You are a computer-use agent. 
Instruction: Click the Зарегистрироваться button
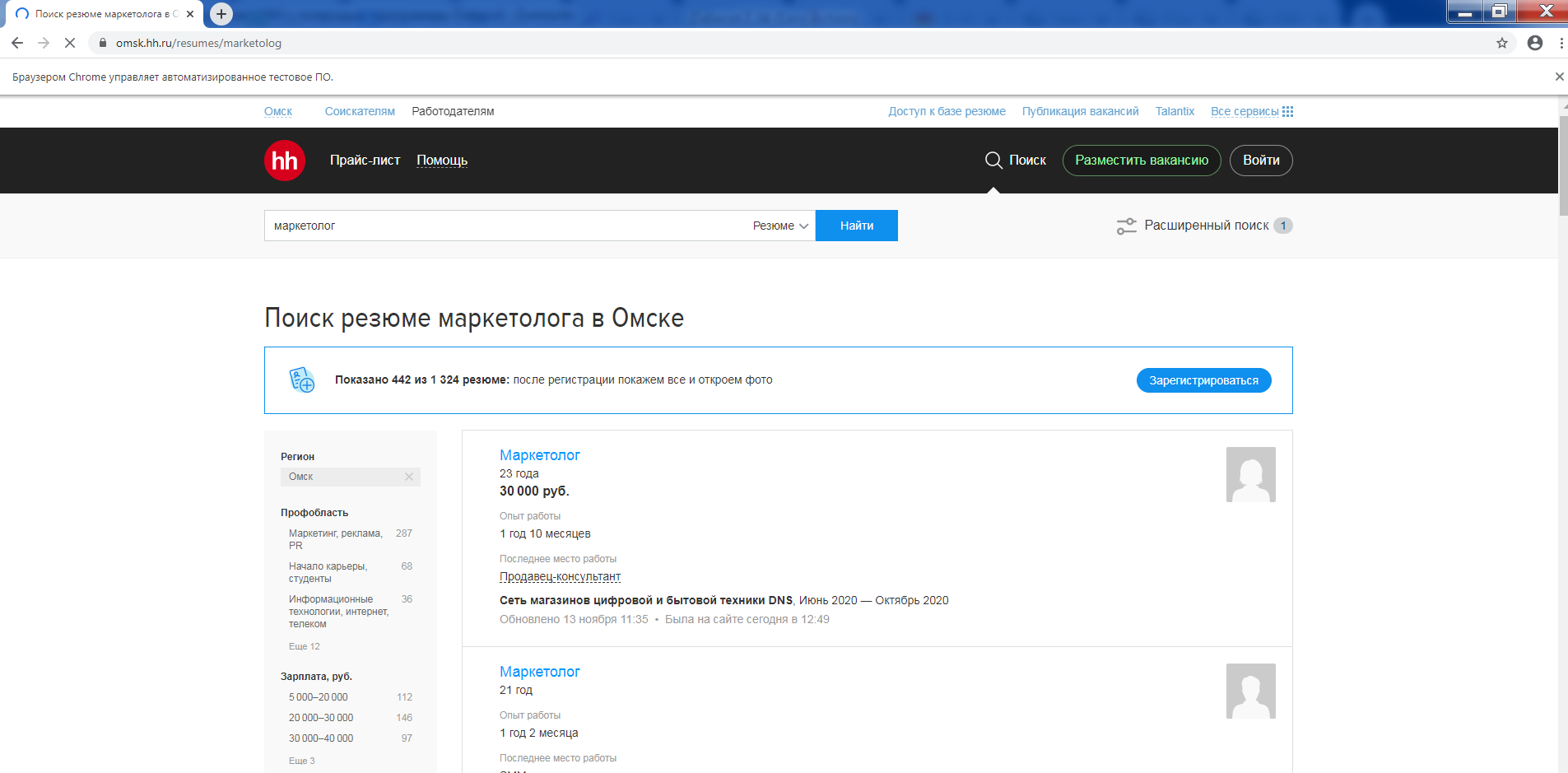[1203, 380]
